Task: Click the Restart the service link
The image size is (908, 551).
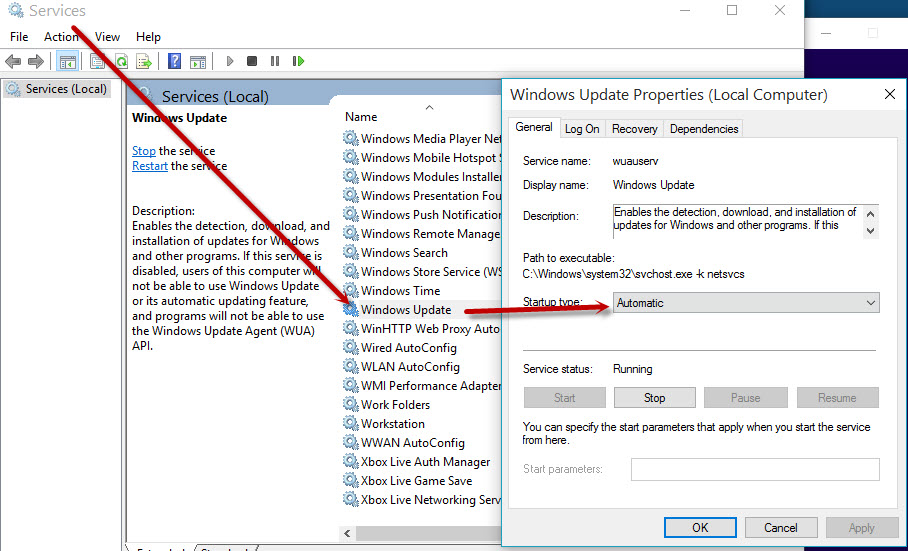Action: pos(150,166)
